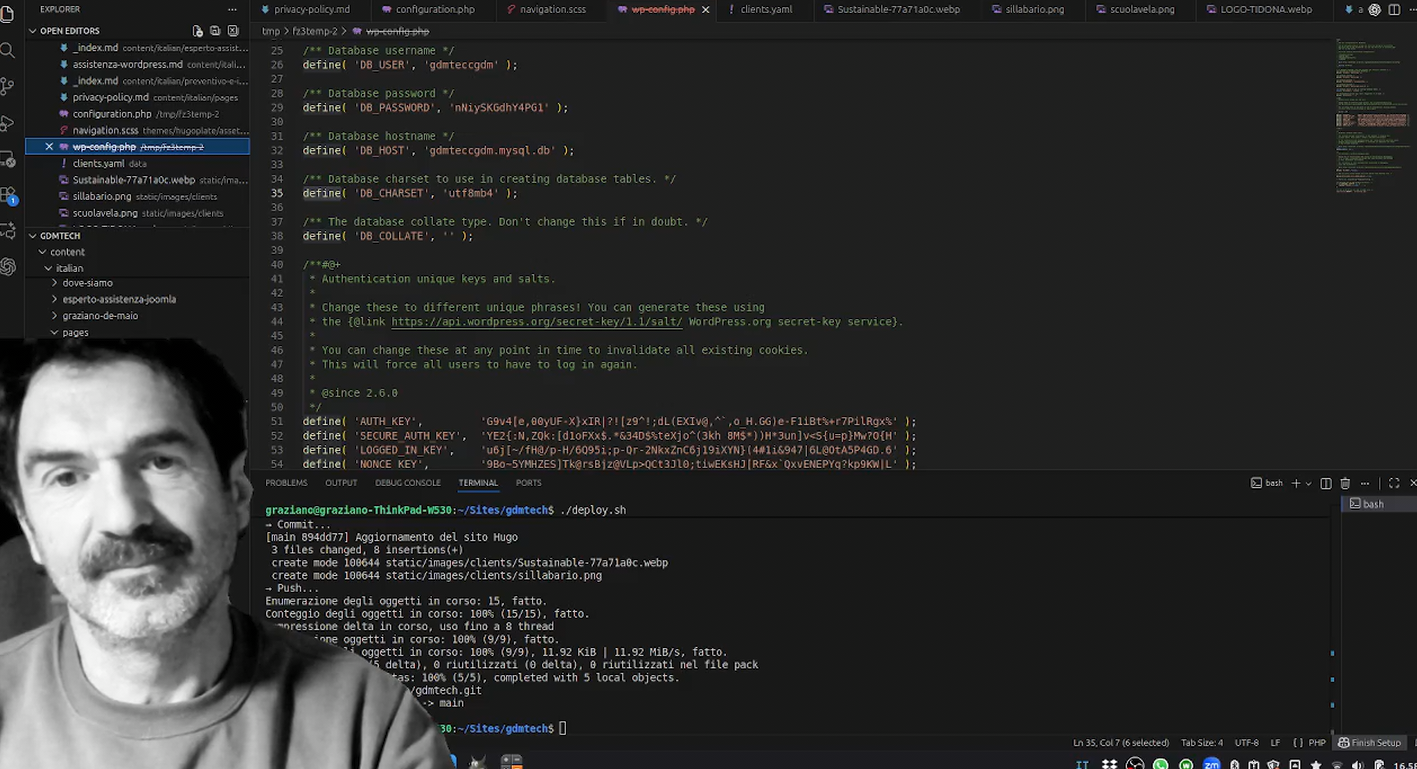Image resolution: width=1417 pixels, height=769 pixels.
Task: Close all editors via the Open Editors icon
Action: (x=232, y=31)
